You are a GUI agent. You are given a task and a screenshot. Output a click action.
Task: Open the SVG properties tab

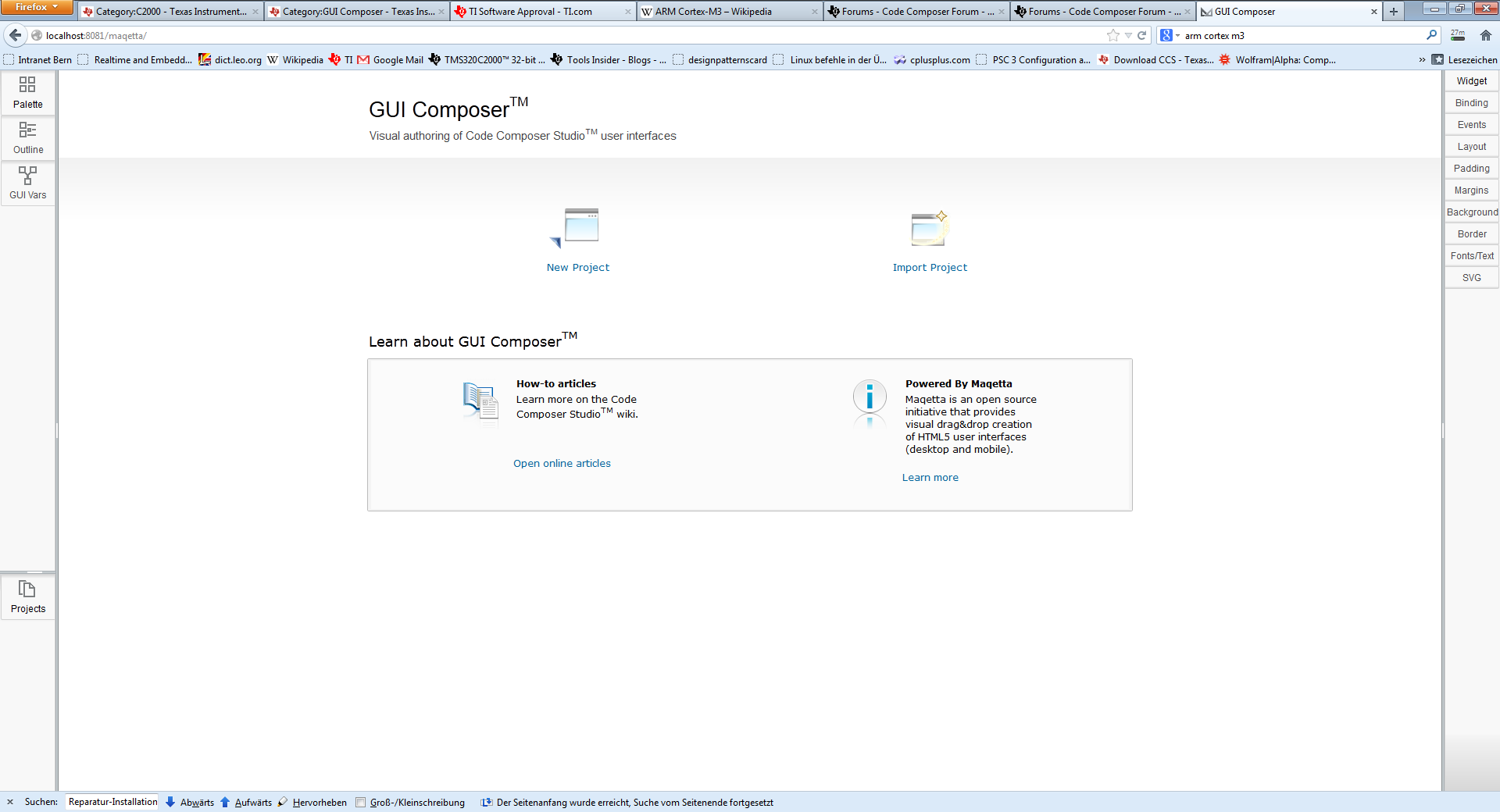click(x=1471, y=278)
